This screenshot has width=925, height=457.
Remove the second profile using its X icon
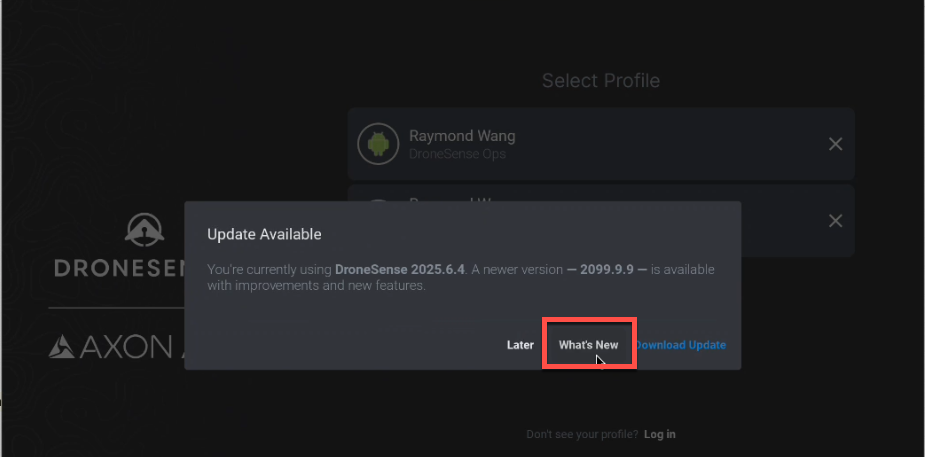(835, 221)
